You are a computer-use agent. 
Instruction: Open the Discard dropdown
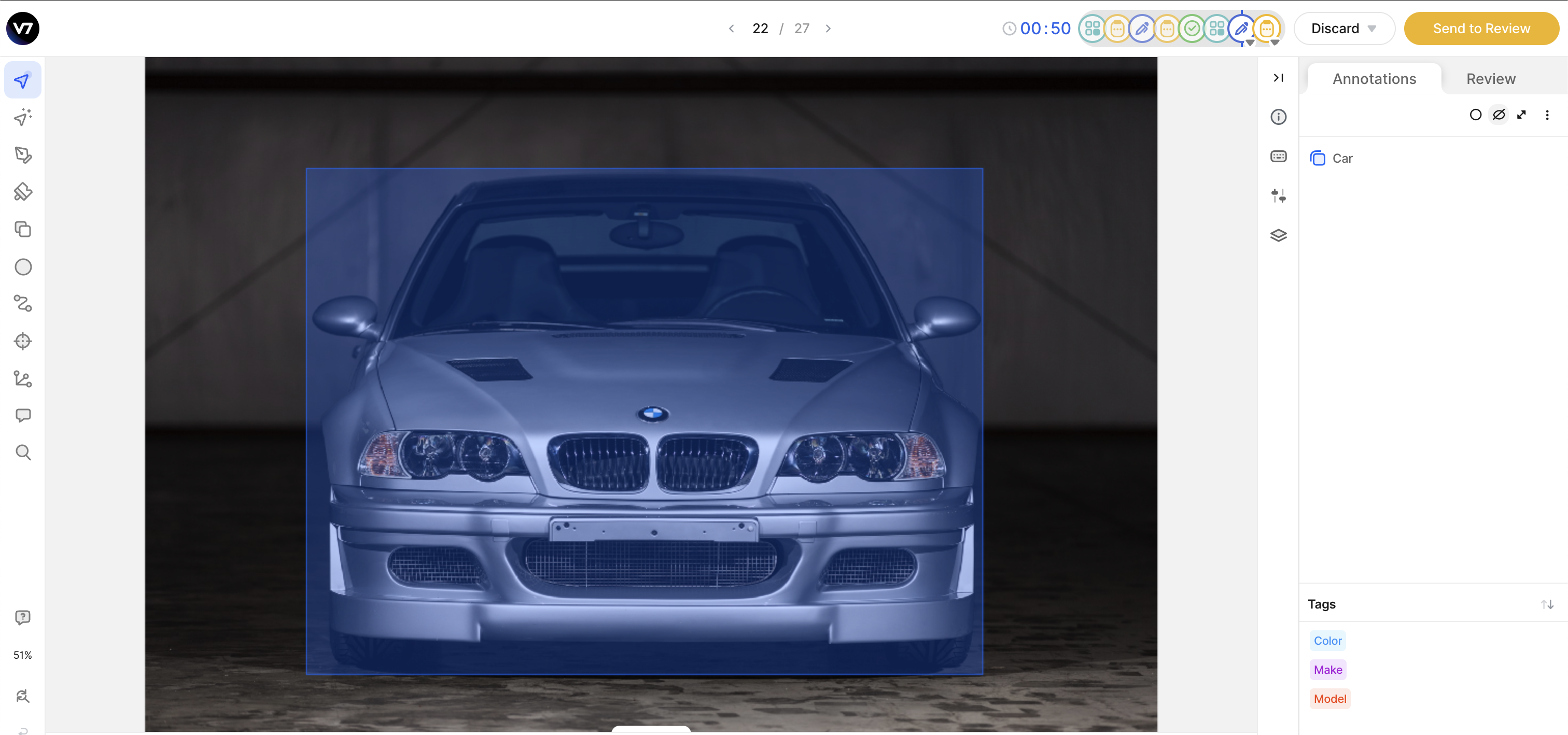[x=1343, y=29]
